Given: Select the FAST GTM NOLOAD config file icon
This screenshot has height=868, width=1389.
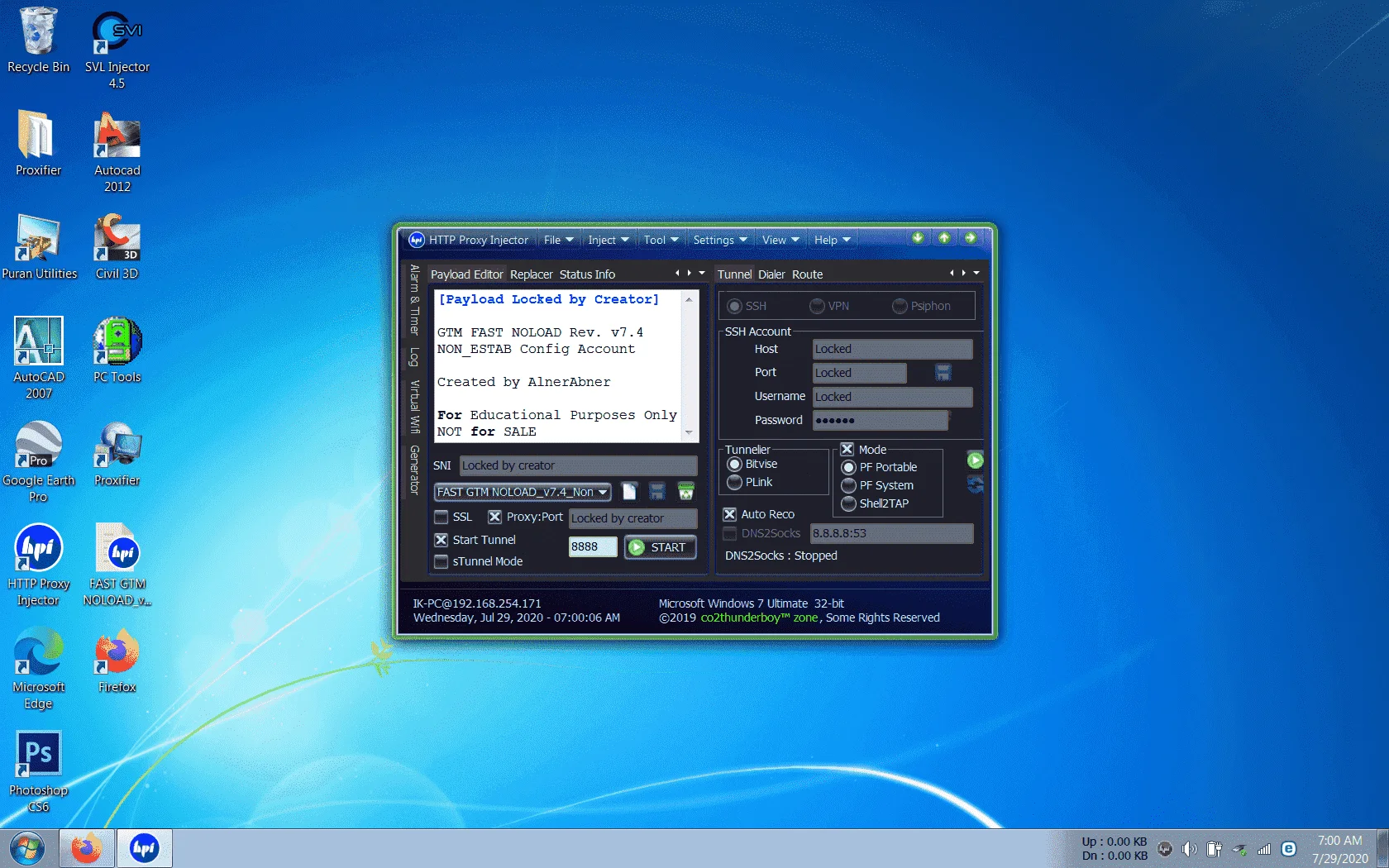Looking at the screenshot, I should coord(117,565).
